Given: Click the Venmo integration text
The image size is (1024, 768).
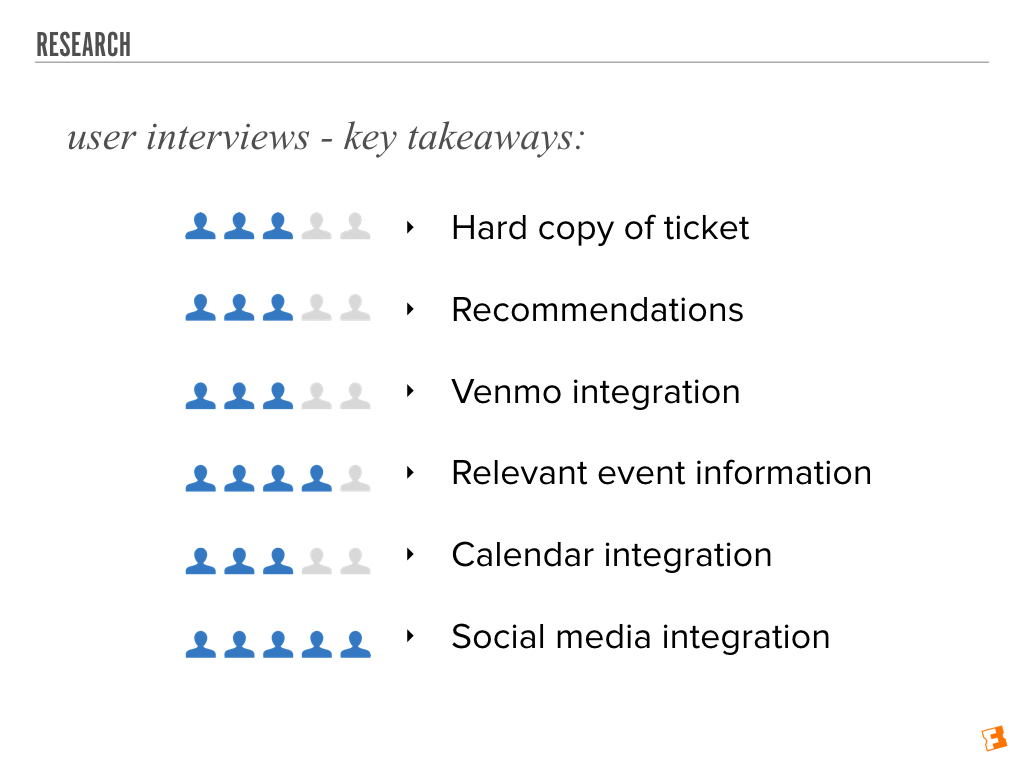Looking at the screenshot, I should tap(596, 392).
